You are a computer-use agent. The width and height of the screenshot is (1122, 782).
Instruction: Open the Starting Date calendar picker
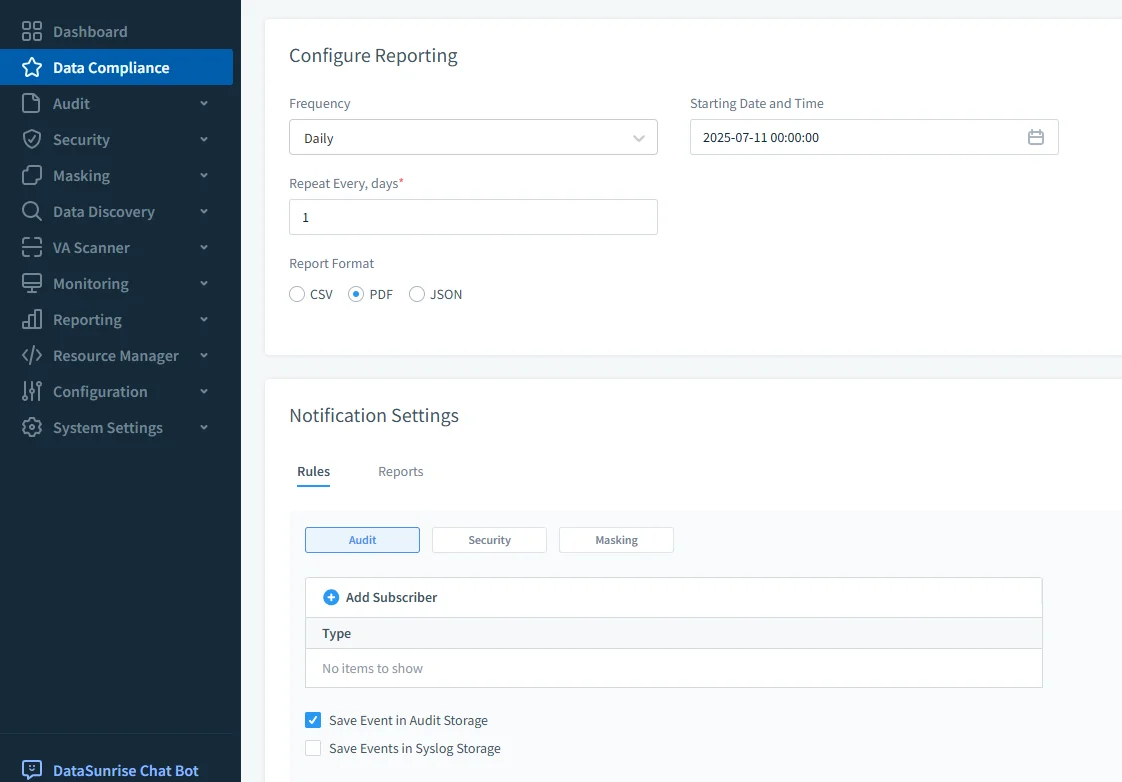pos(1036,137)
